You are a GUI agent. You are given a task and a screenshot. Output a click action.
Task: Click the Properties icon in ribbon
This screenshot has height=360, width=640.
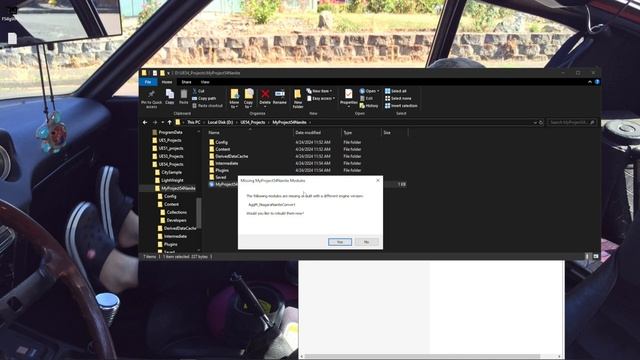[349, 94]
